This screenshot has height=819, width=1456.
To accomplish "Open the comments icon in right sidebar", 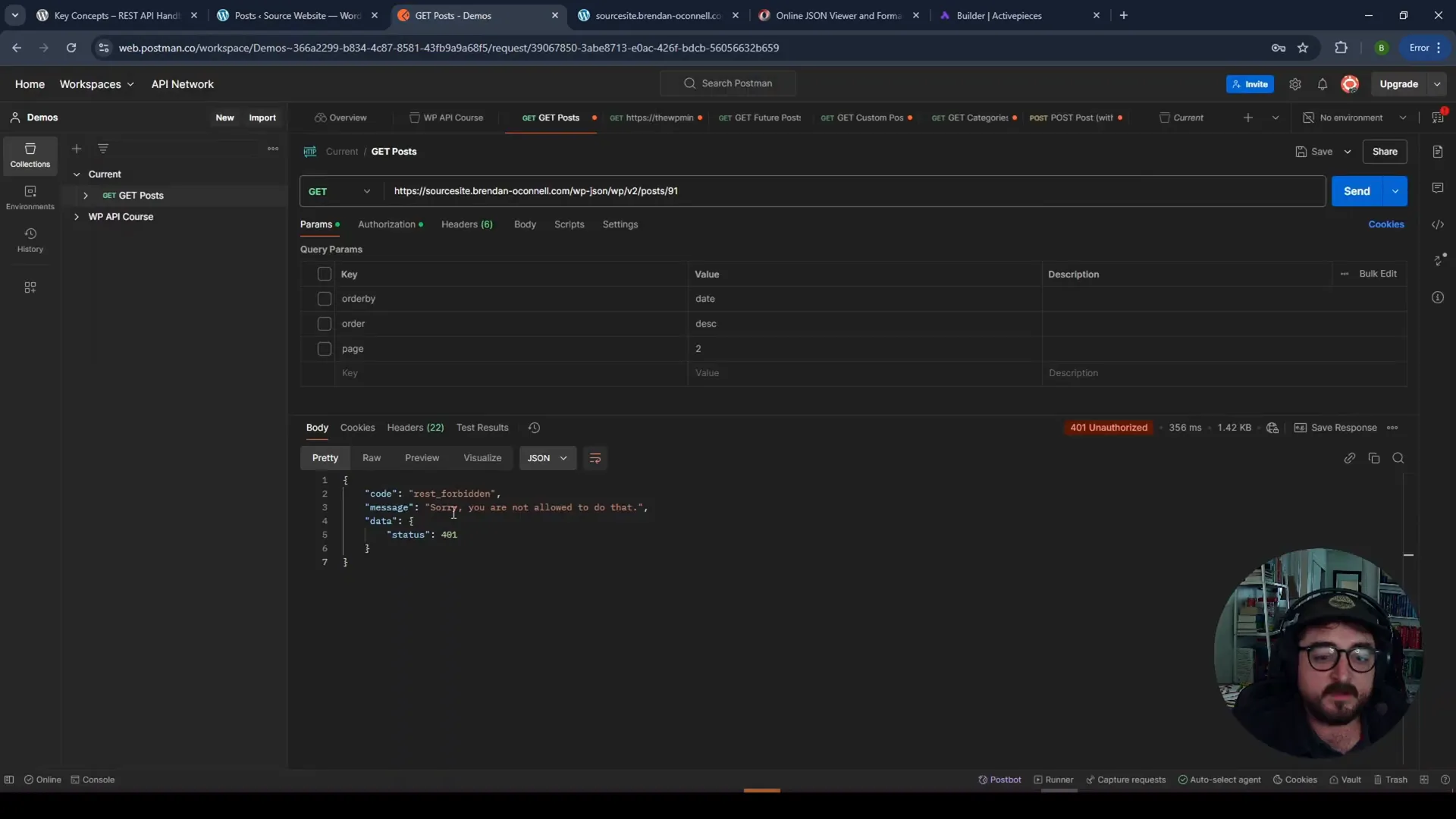I will click(x=1438, y=188).
